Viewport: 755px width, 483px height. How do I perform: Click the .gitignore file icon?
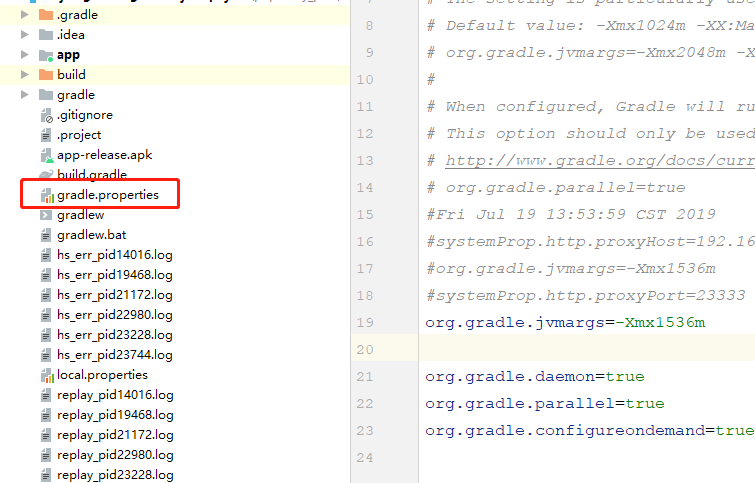pyautogui.click(x=46, y=115)
